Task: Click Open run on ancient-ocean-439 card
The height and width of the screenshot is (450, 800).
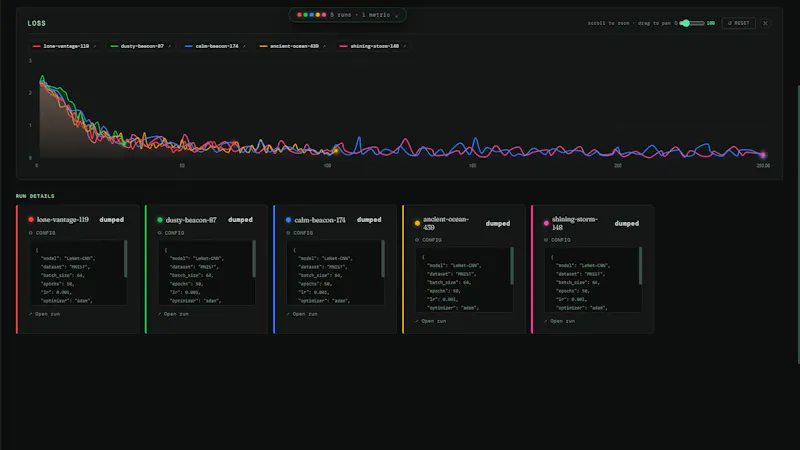Action: click(x=431, y=321)
